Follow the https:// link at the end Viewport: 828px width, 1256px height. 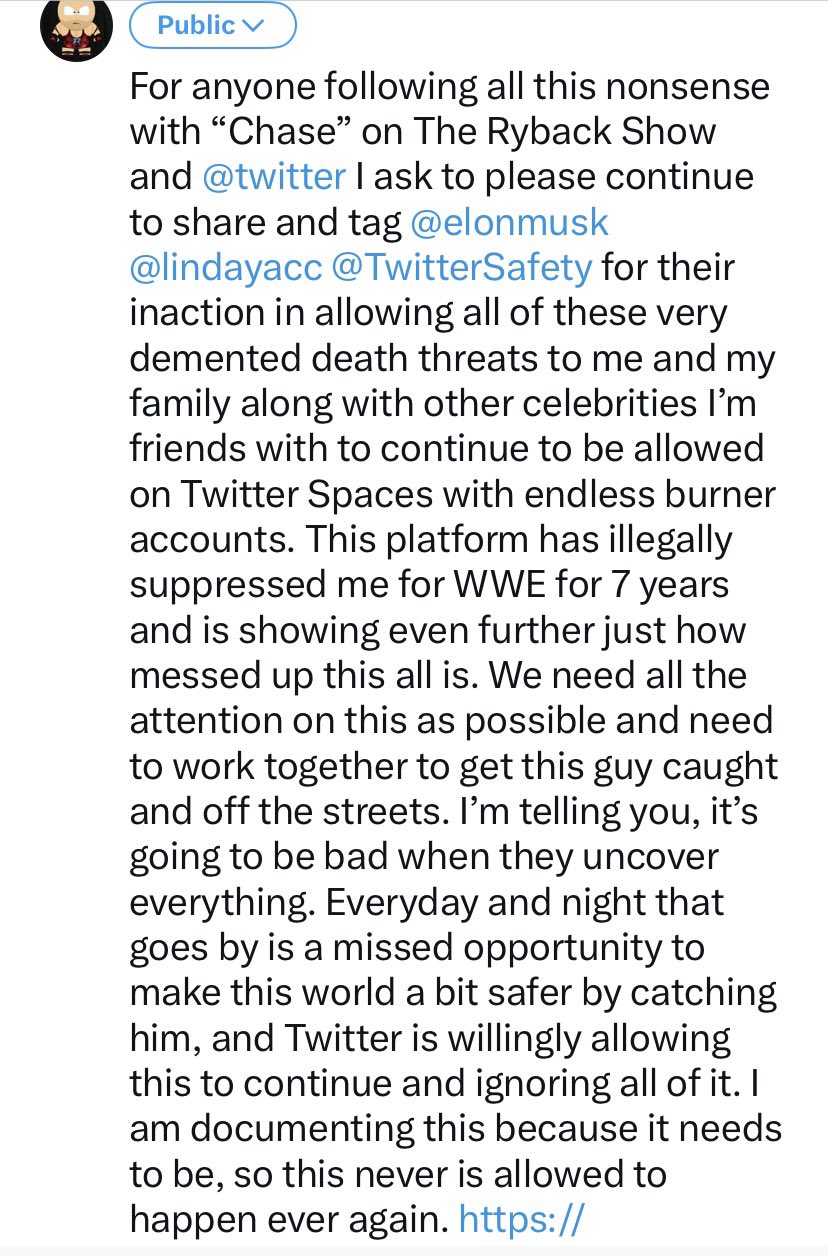click(520, 1222)
